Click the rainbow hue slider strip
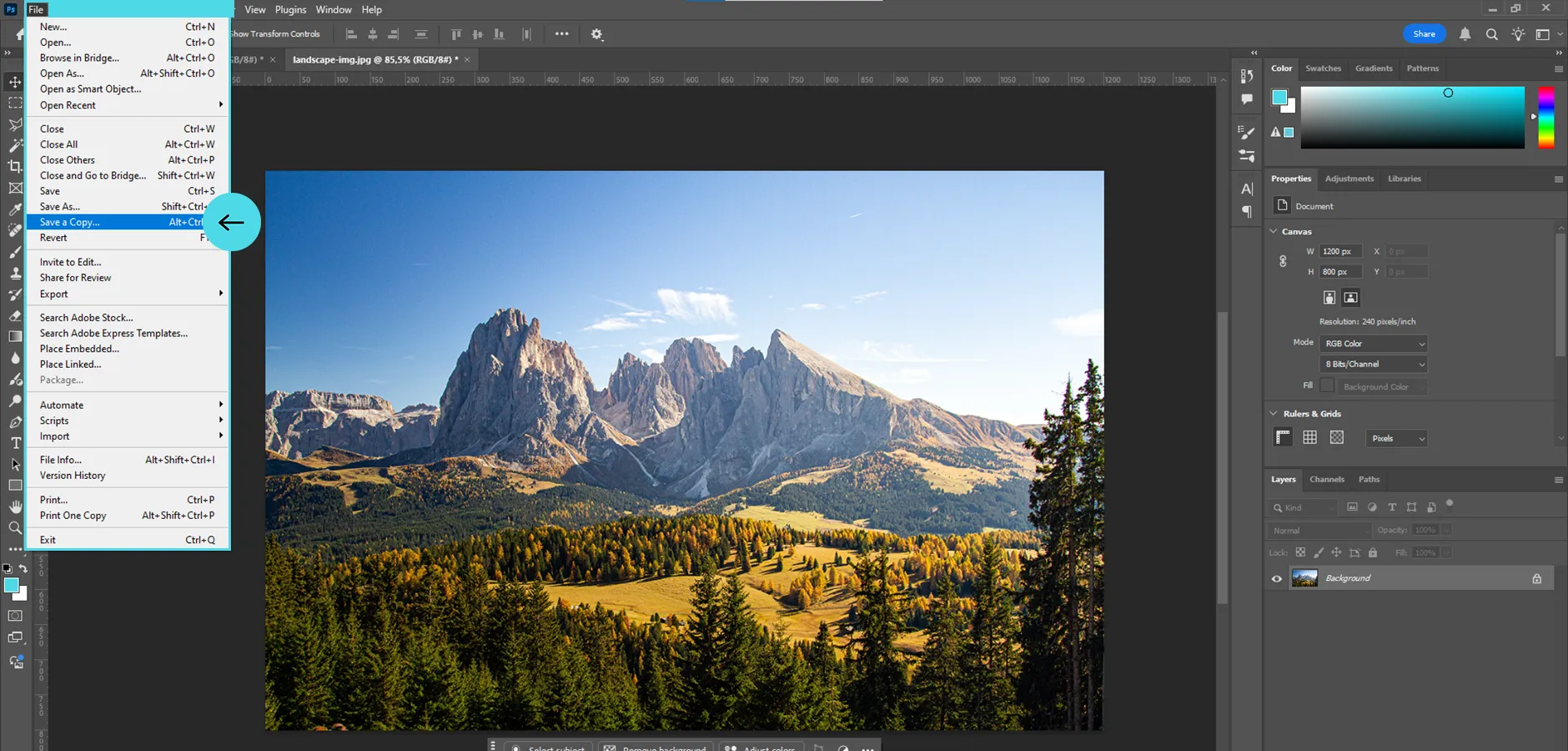The width and height of the screenshot is (1568, 751). [x=1545, y=118]
